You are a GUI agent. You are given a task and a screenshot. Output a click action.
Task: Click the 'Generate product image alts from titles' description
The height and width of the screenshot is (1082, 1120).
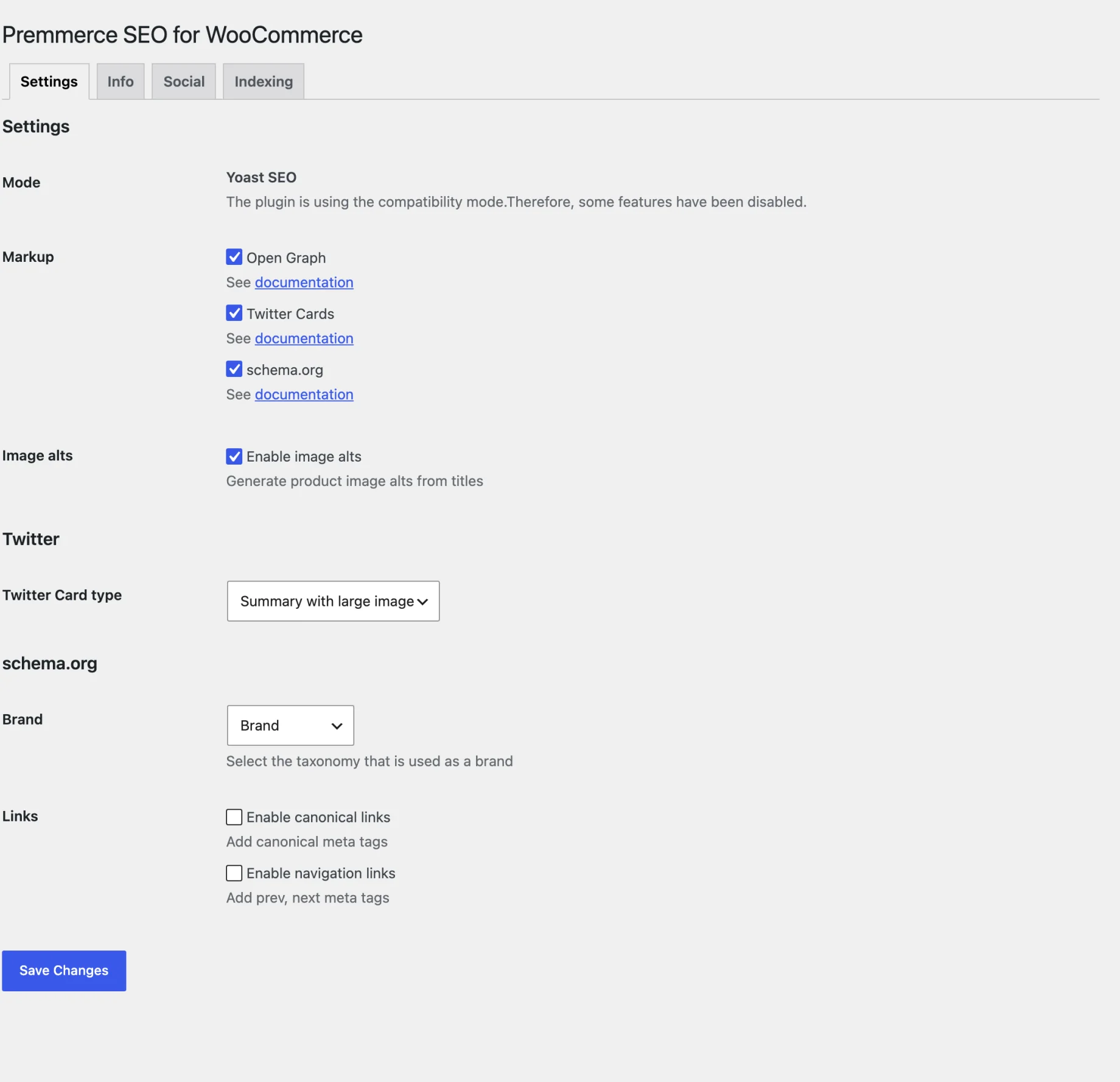click(355, 481)
